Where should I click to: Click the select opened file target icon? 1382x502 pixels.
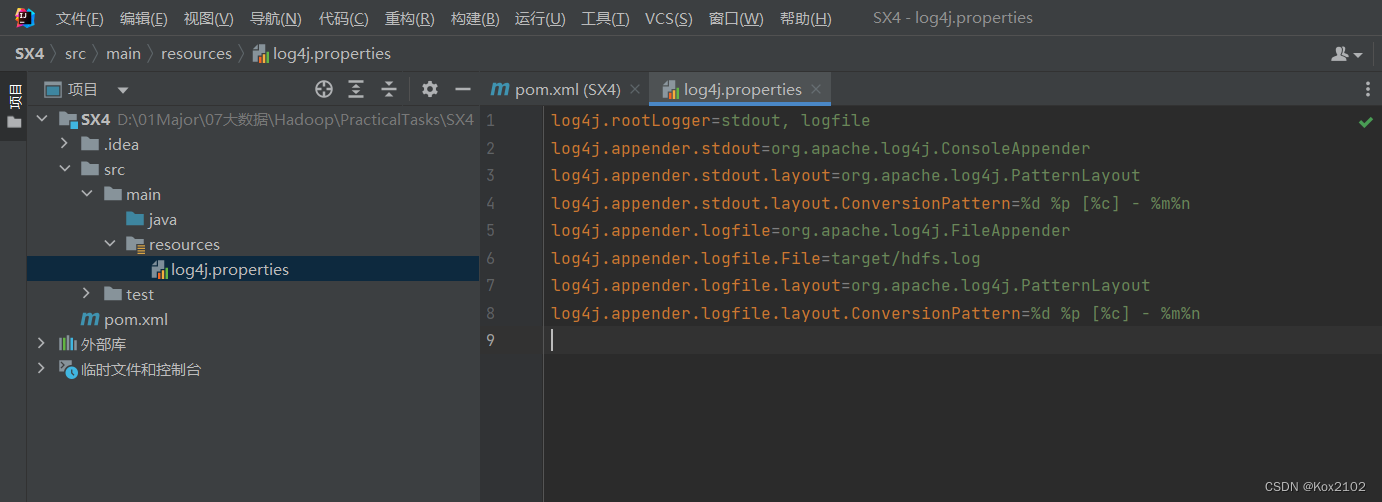[x=323, y=90]
